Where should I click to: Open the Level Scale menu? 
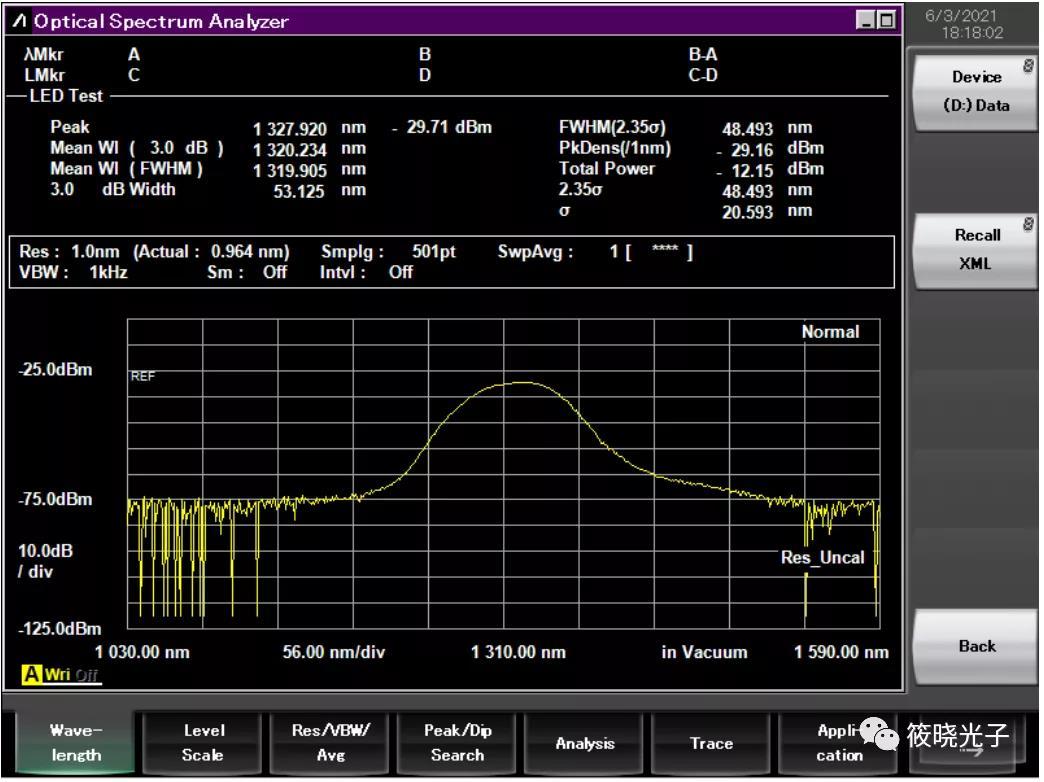(x=203, y=743)
